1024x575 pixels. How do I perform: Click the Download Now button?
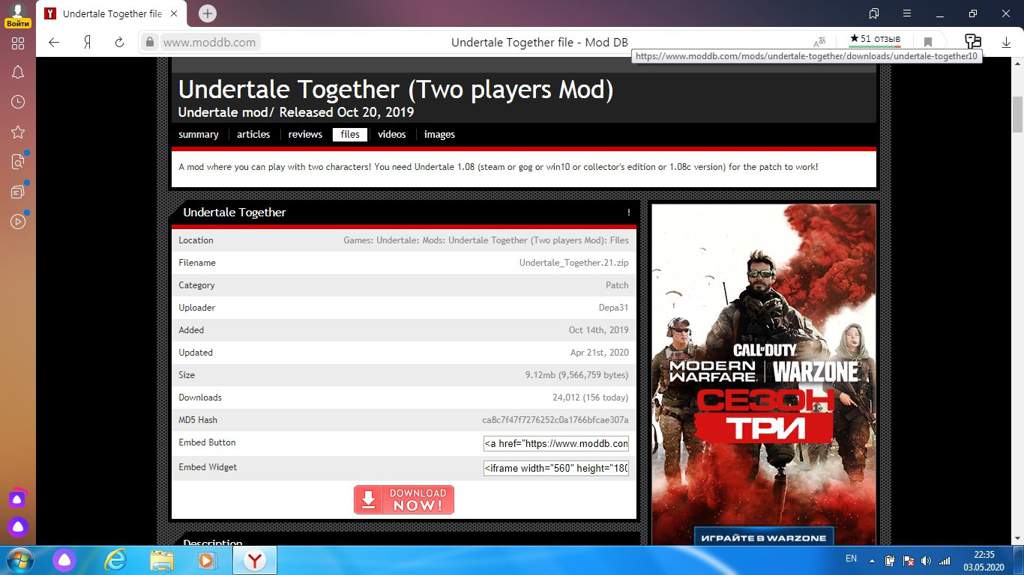click(x=404, y=500)
